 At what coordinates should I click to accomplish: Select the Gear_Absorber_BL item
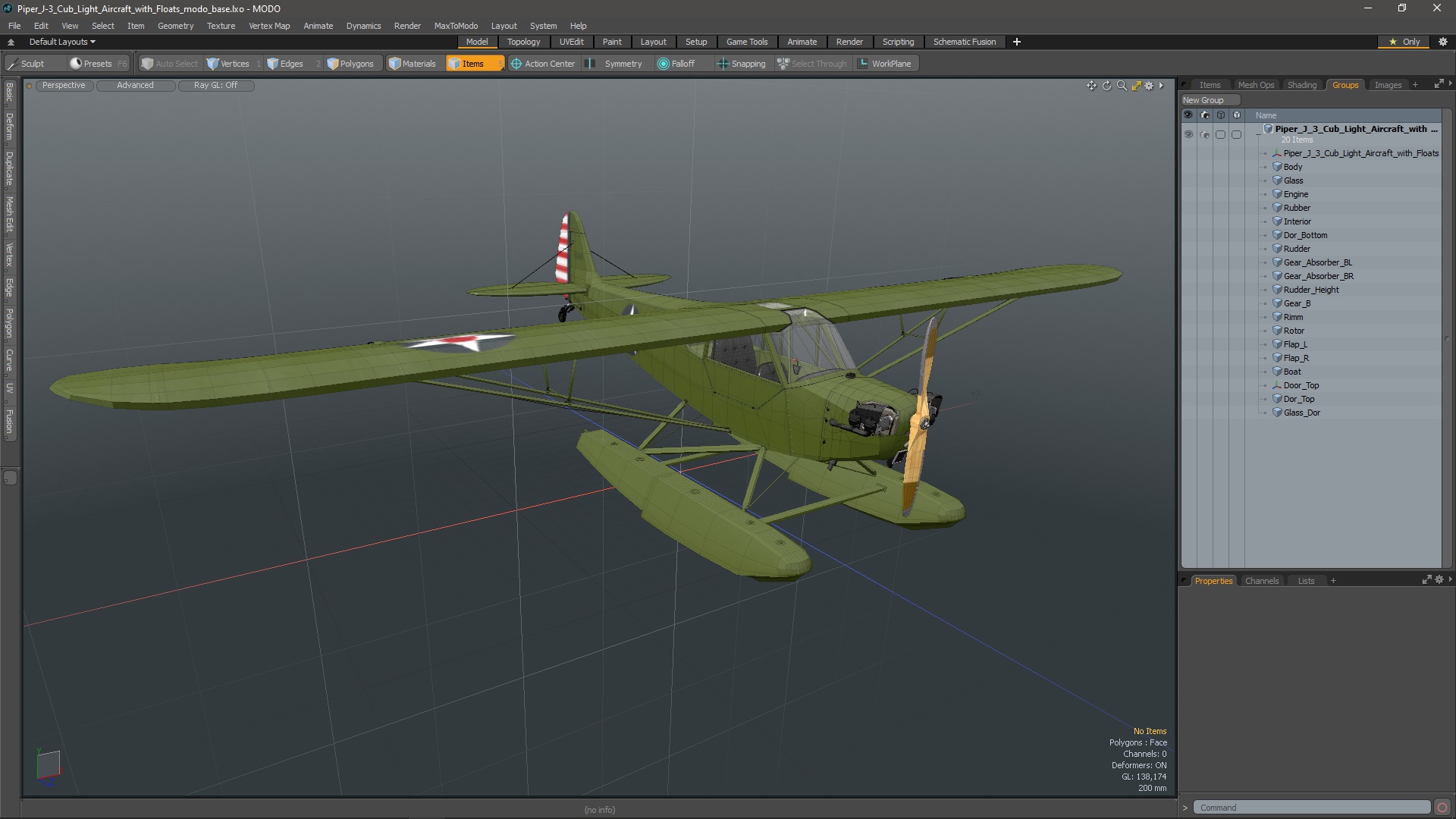coord(1317,262)
